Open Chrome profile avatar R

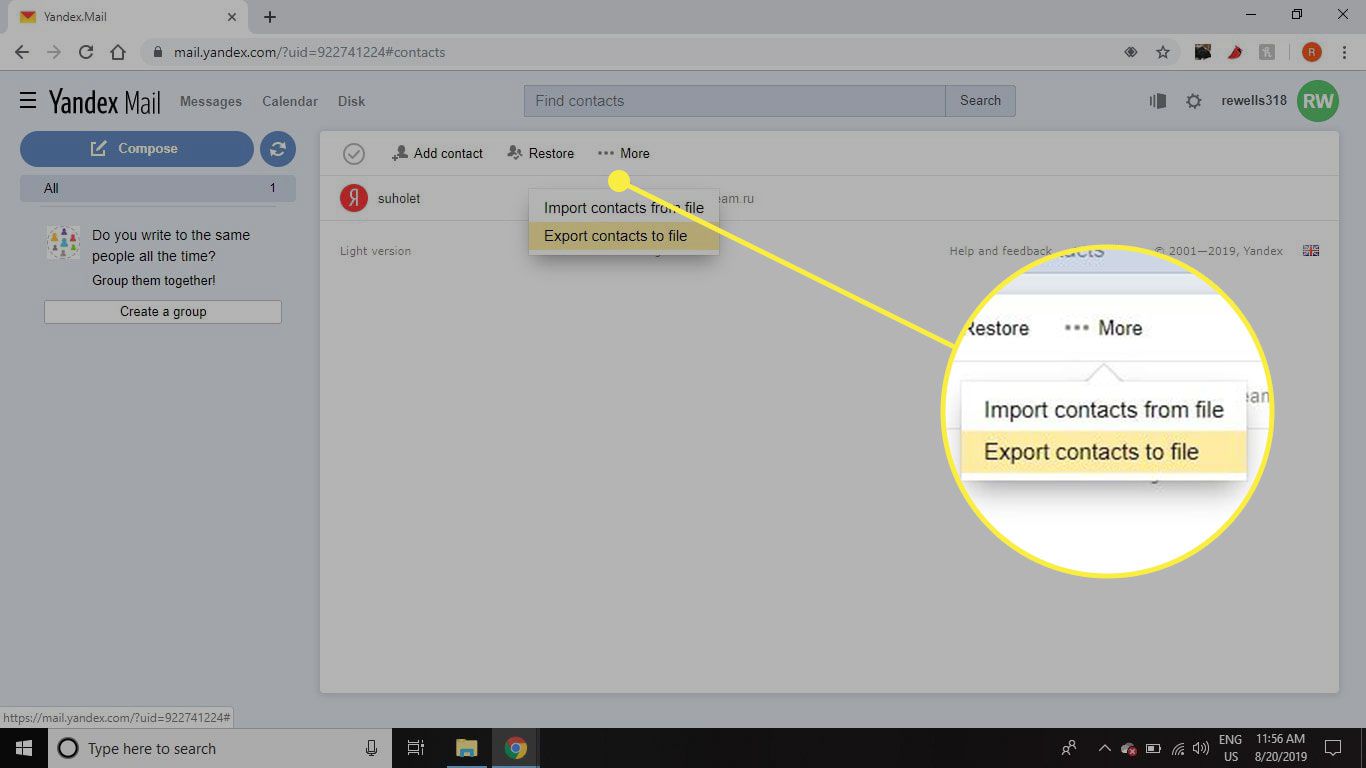click(1312, 52)
